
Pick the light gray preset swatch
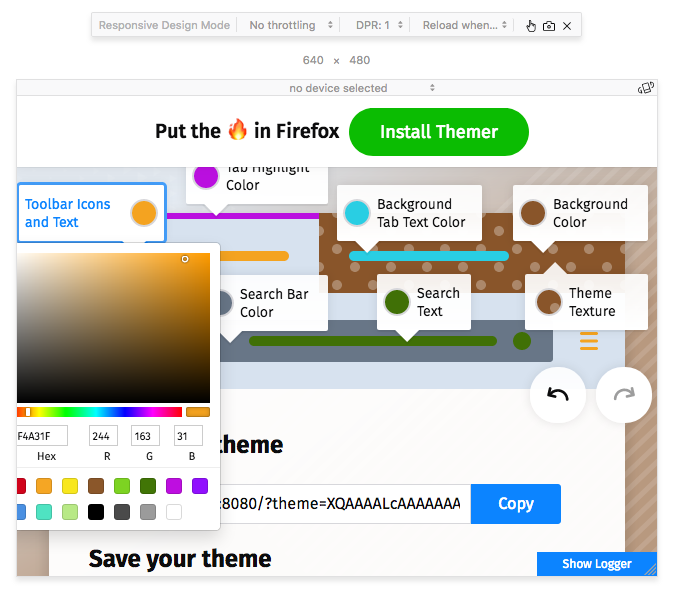[148, 512]
